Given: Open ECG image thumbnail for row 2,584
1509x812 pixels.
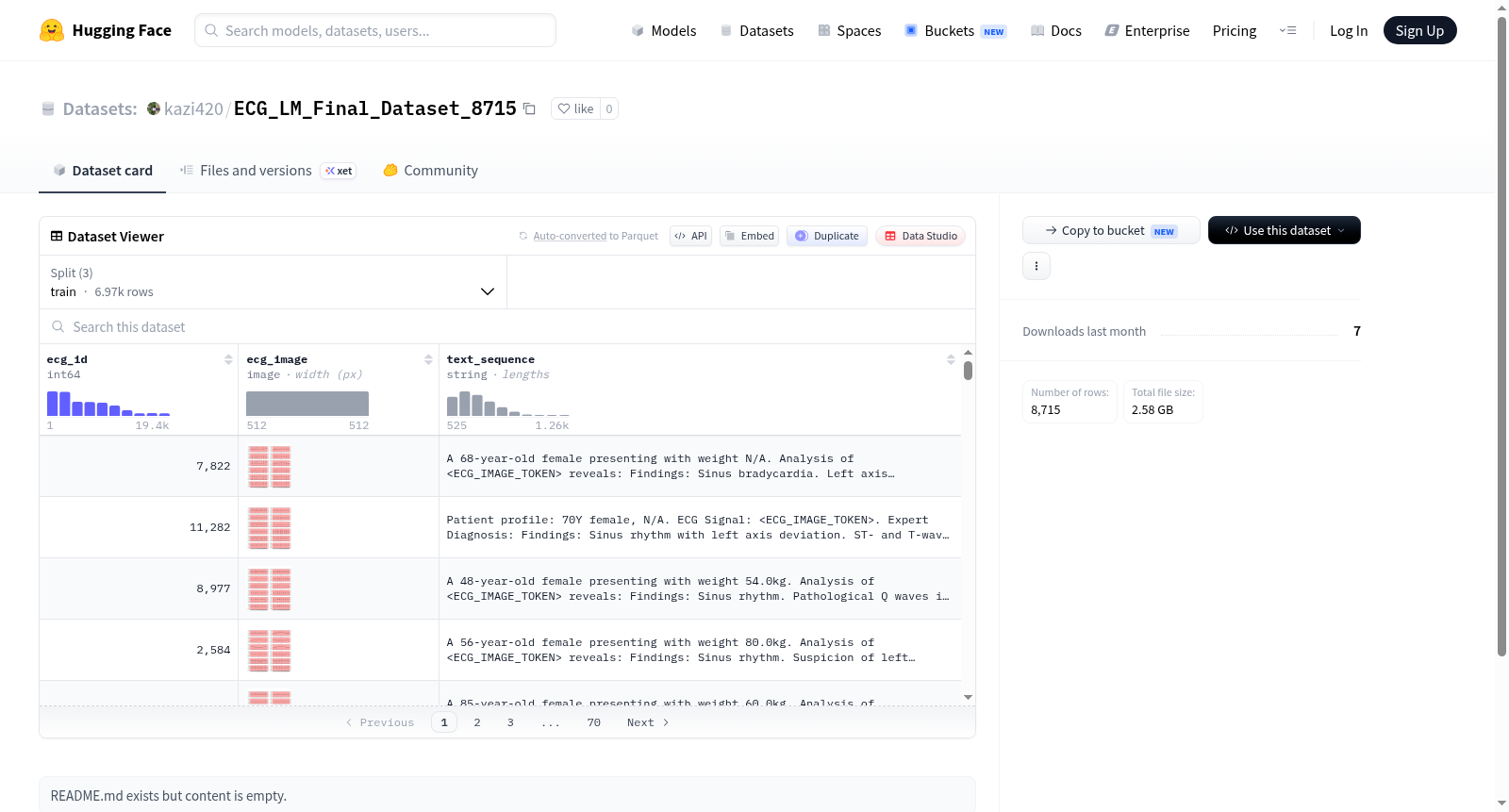Looking at the screenshot, I should point(270,650).
